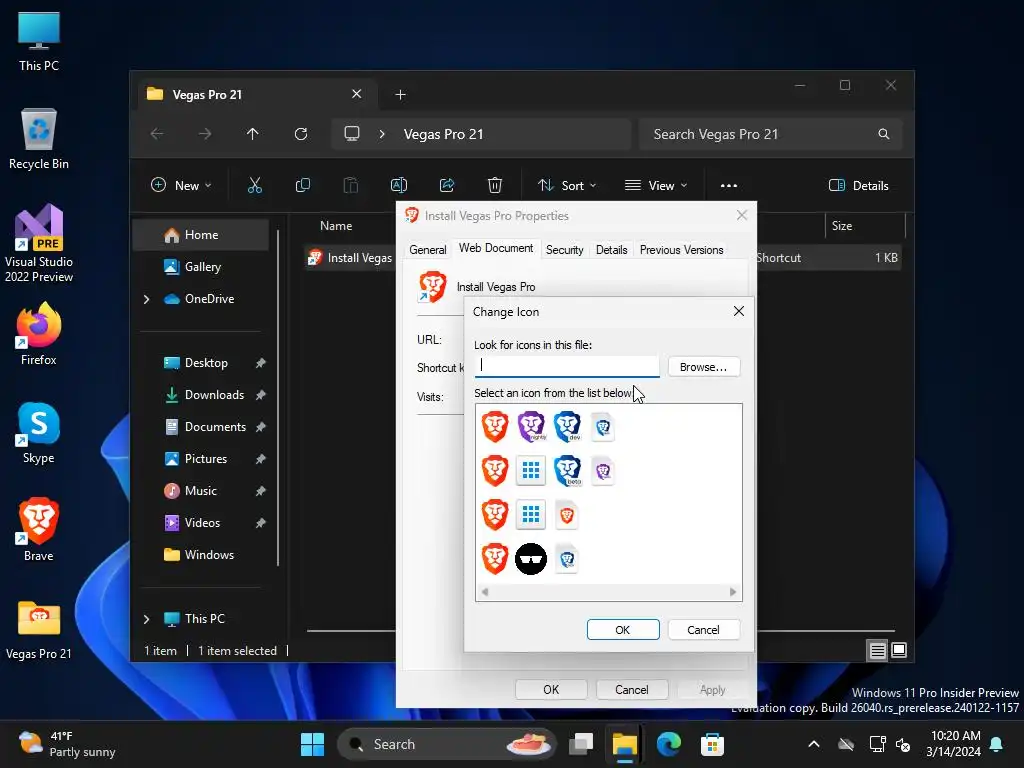This screenshot has width=1024, height=768.
Task: Focus the Look for icons file field
Action: pyautogui.click(x=567, y=366)
